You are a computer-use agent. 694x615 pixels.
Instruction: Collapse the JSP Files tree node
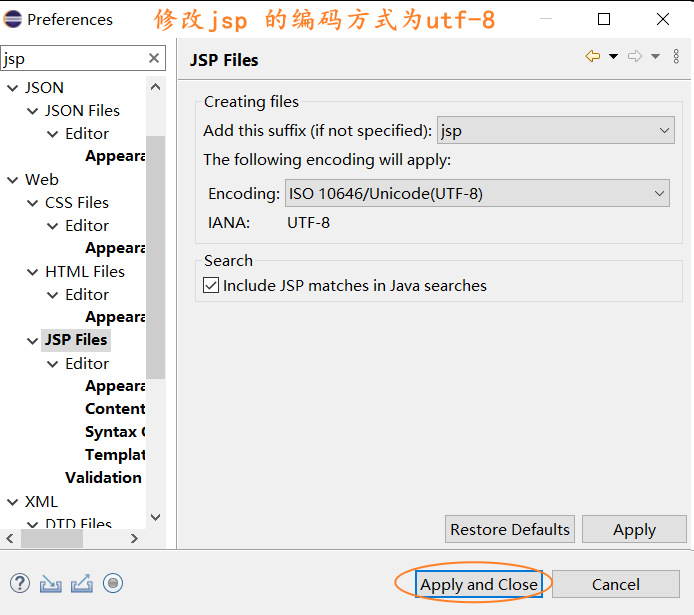[x=33, y=340]
